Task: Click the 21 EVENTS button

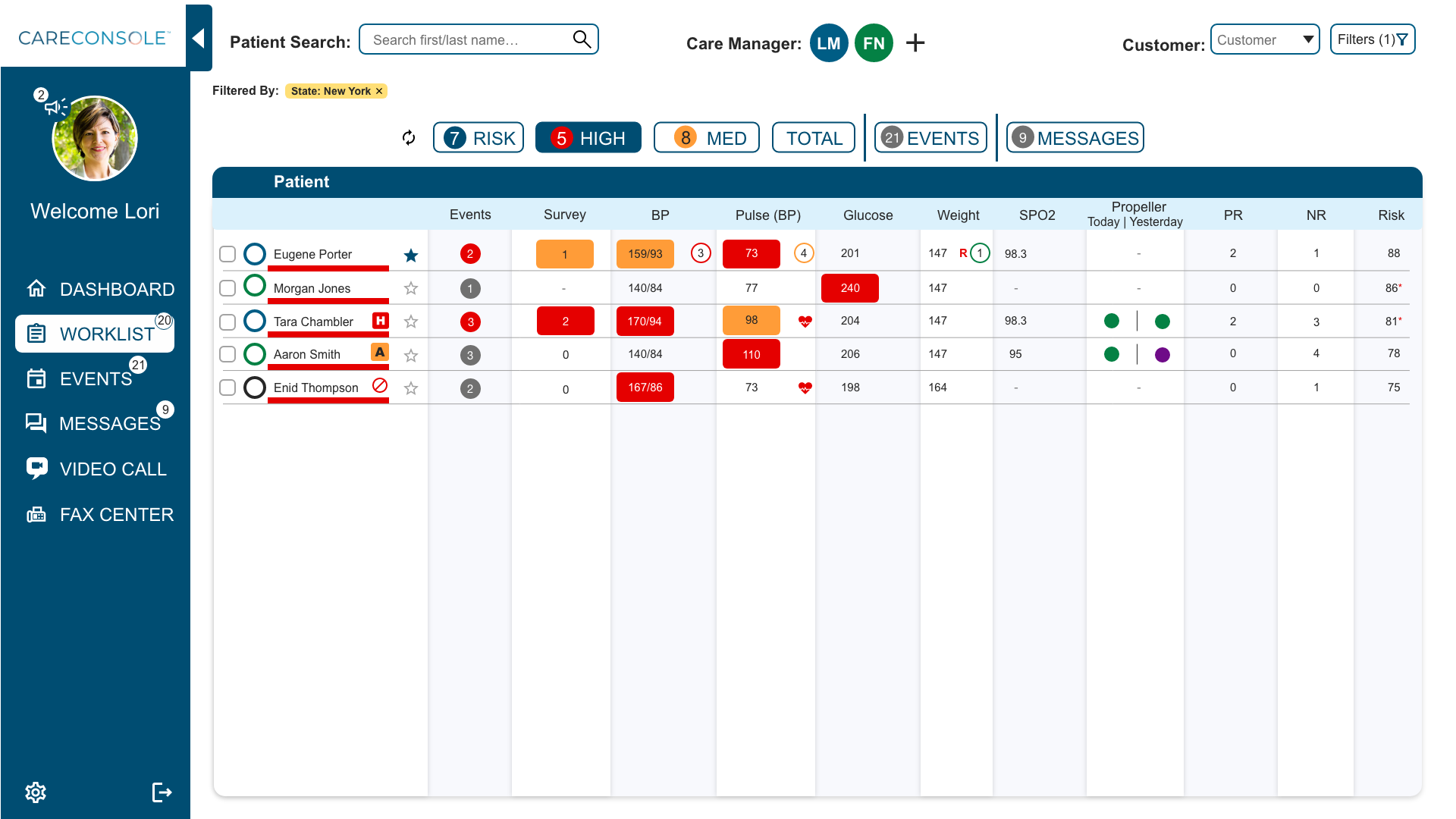Action: click(930, 138)
